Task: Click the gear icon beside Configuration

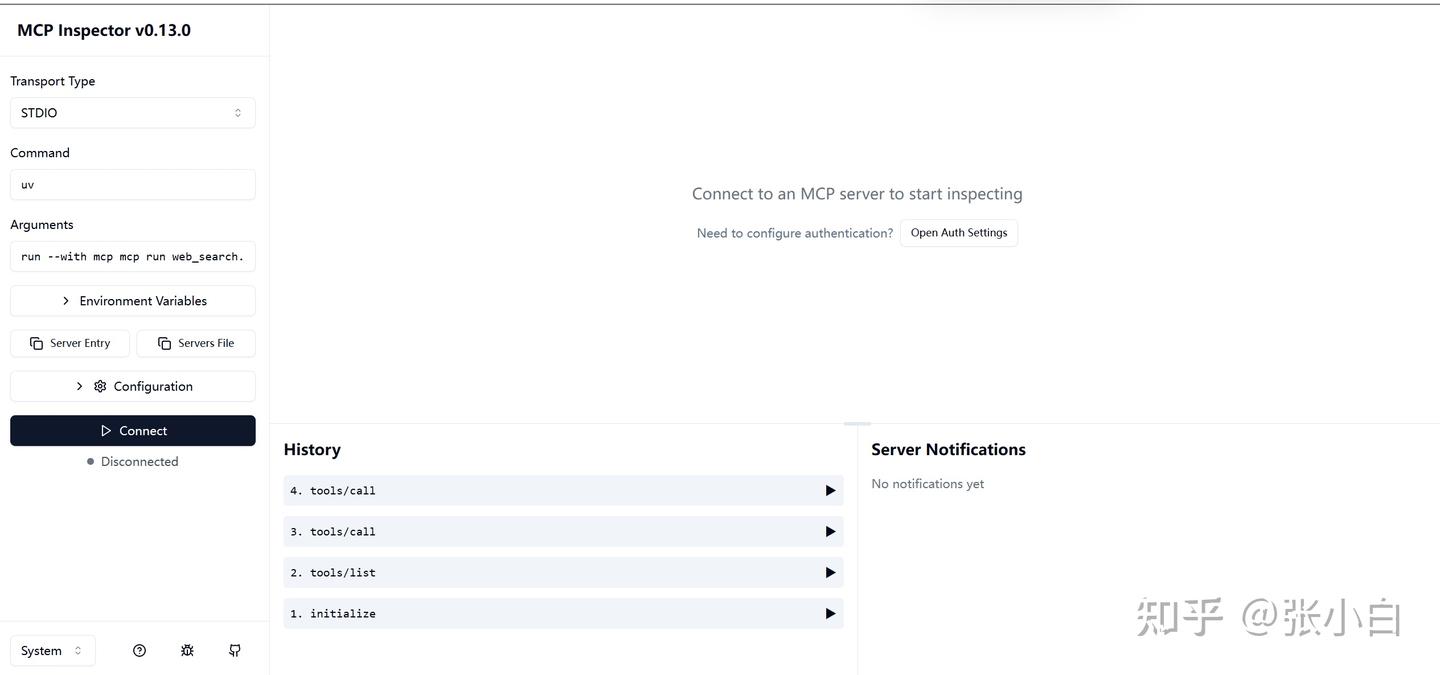Action: pyautogui.click(x=100, y=386)
